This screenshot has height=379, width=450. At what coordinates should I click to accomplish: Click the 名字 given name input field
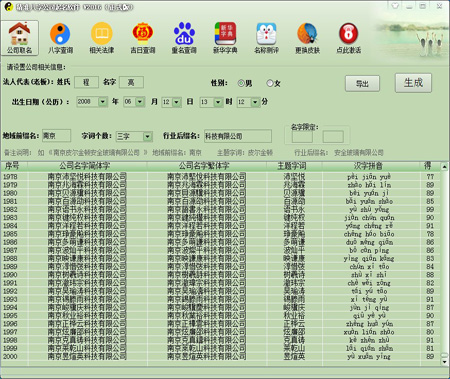tap(131, 82)
